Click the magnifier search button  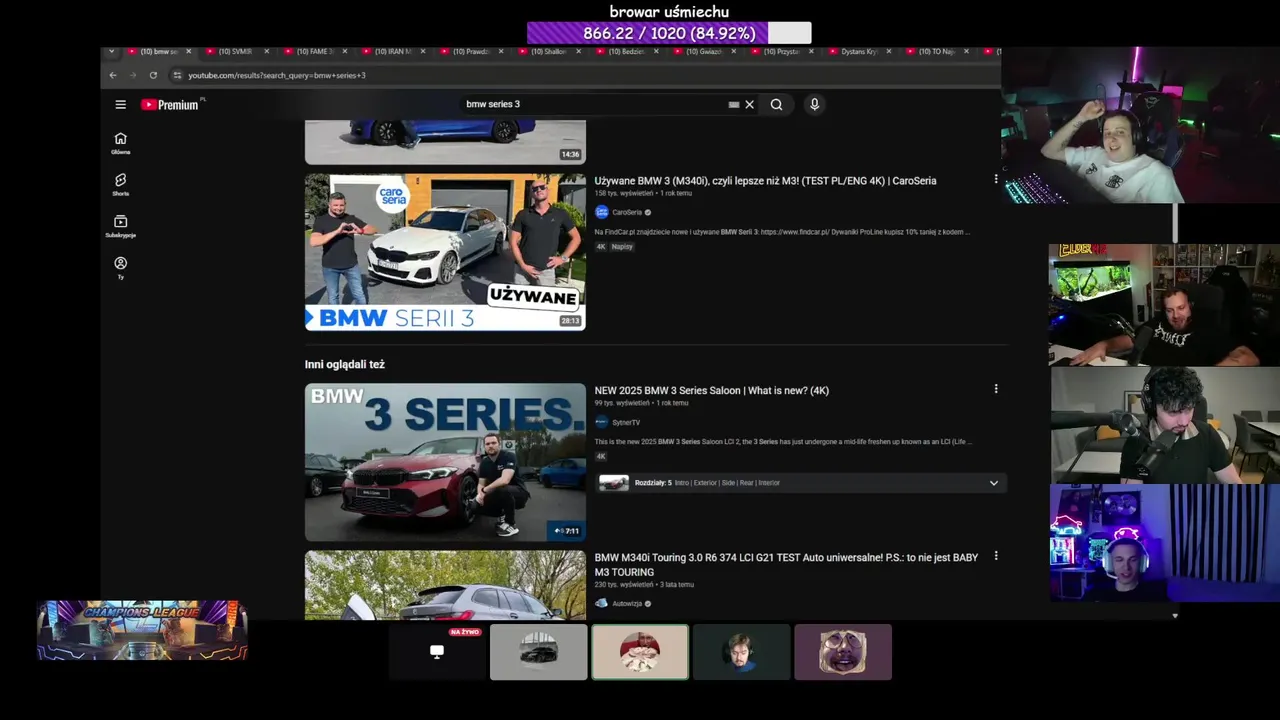(776, 104)
